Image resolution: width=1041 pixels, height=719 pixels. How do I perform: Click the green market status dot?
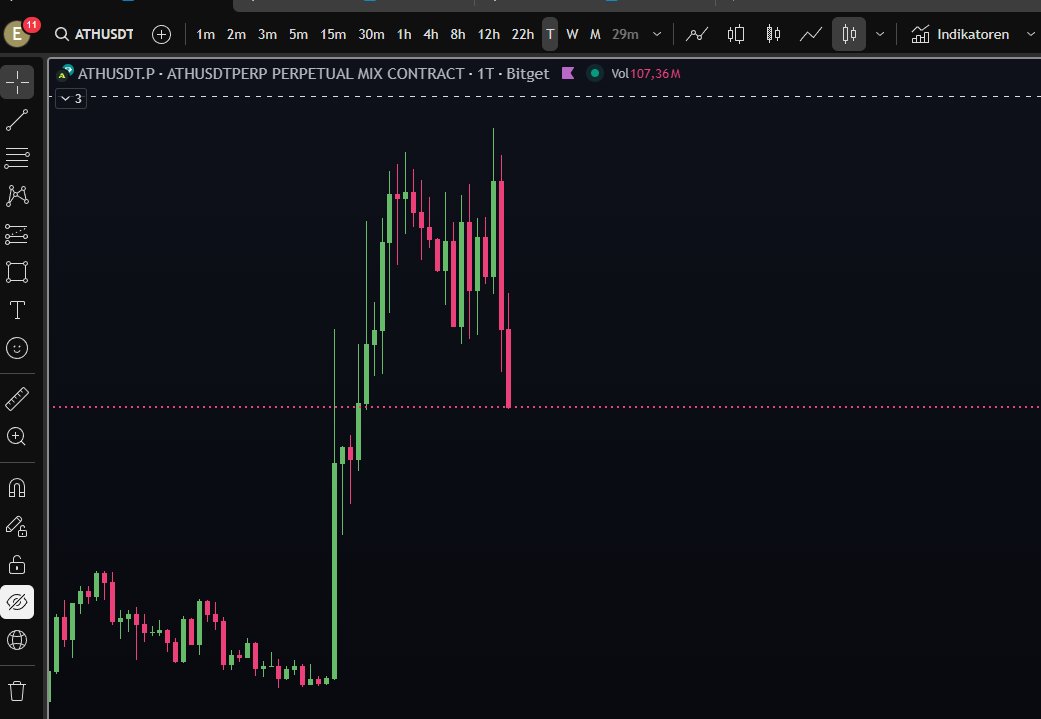pos(595,73)
